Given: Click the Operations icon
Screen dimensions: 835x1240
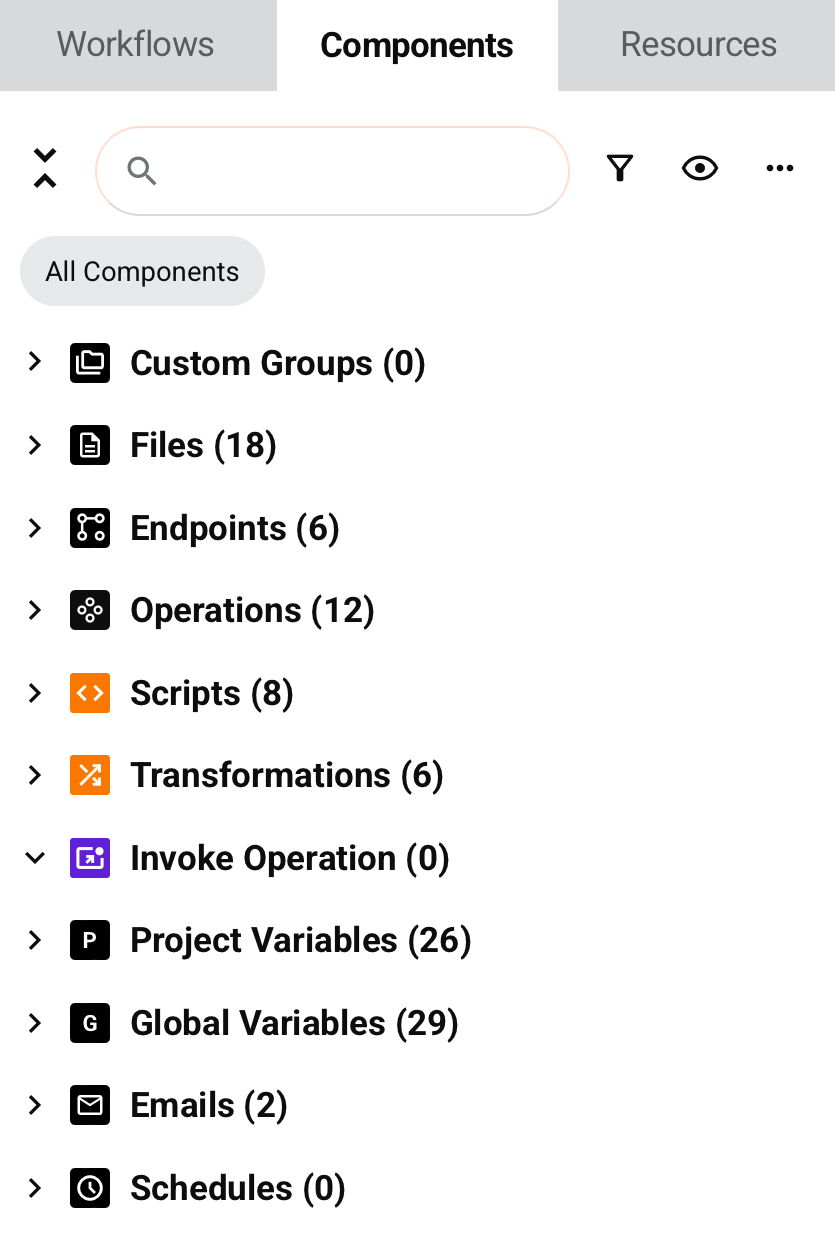Looking at the screenshot, I should (90, 610).
